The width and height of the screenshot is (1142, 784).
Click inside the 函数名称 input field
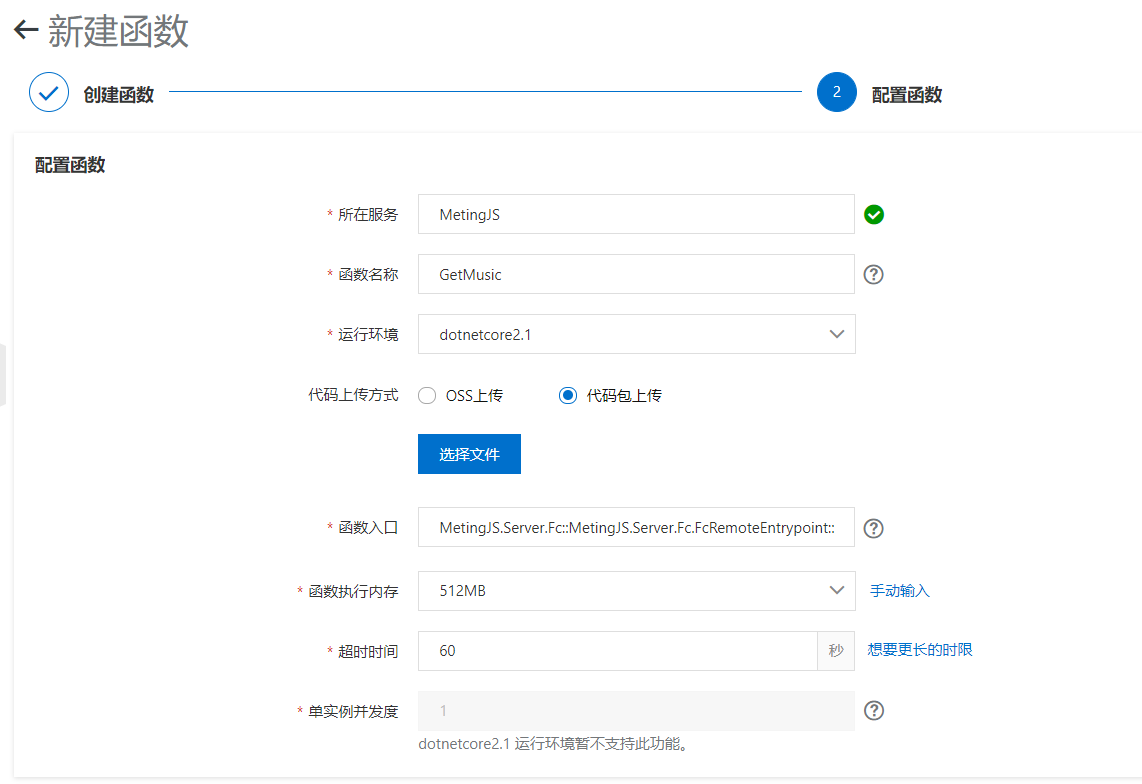coord(636,273)
